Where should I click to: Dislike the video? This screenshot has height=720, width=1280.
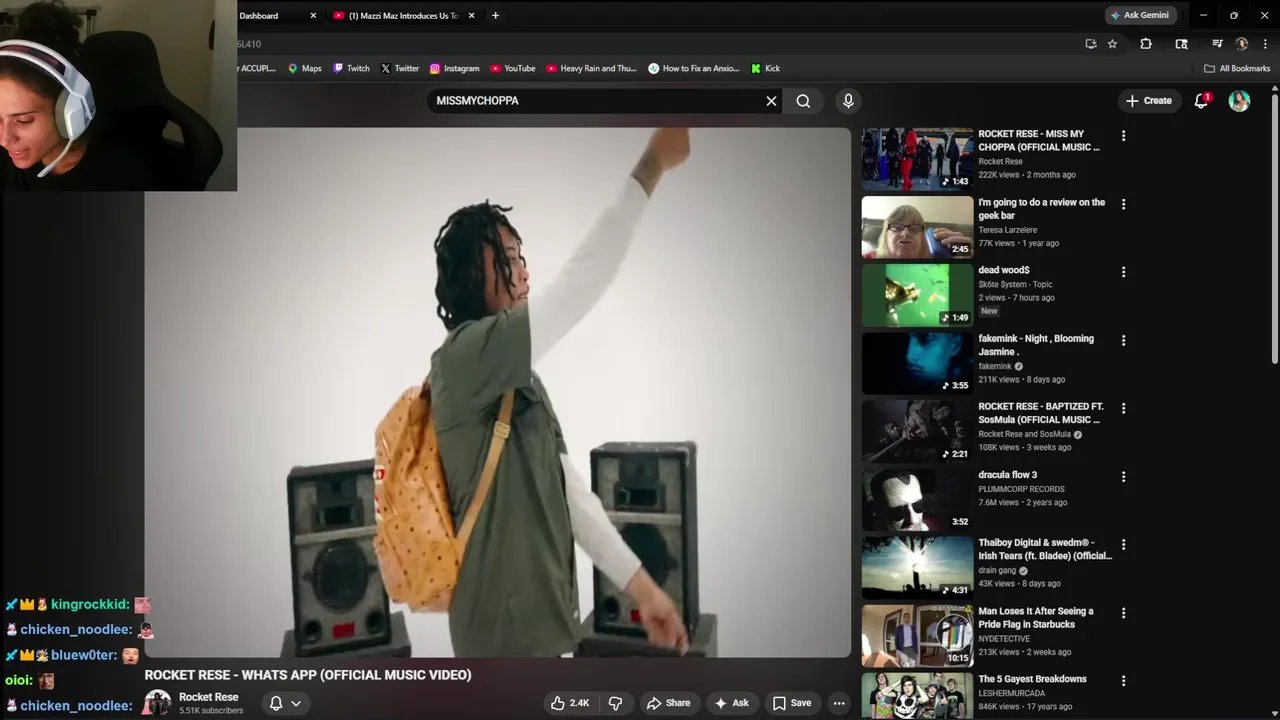coord(616,703)
